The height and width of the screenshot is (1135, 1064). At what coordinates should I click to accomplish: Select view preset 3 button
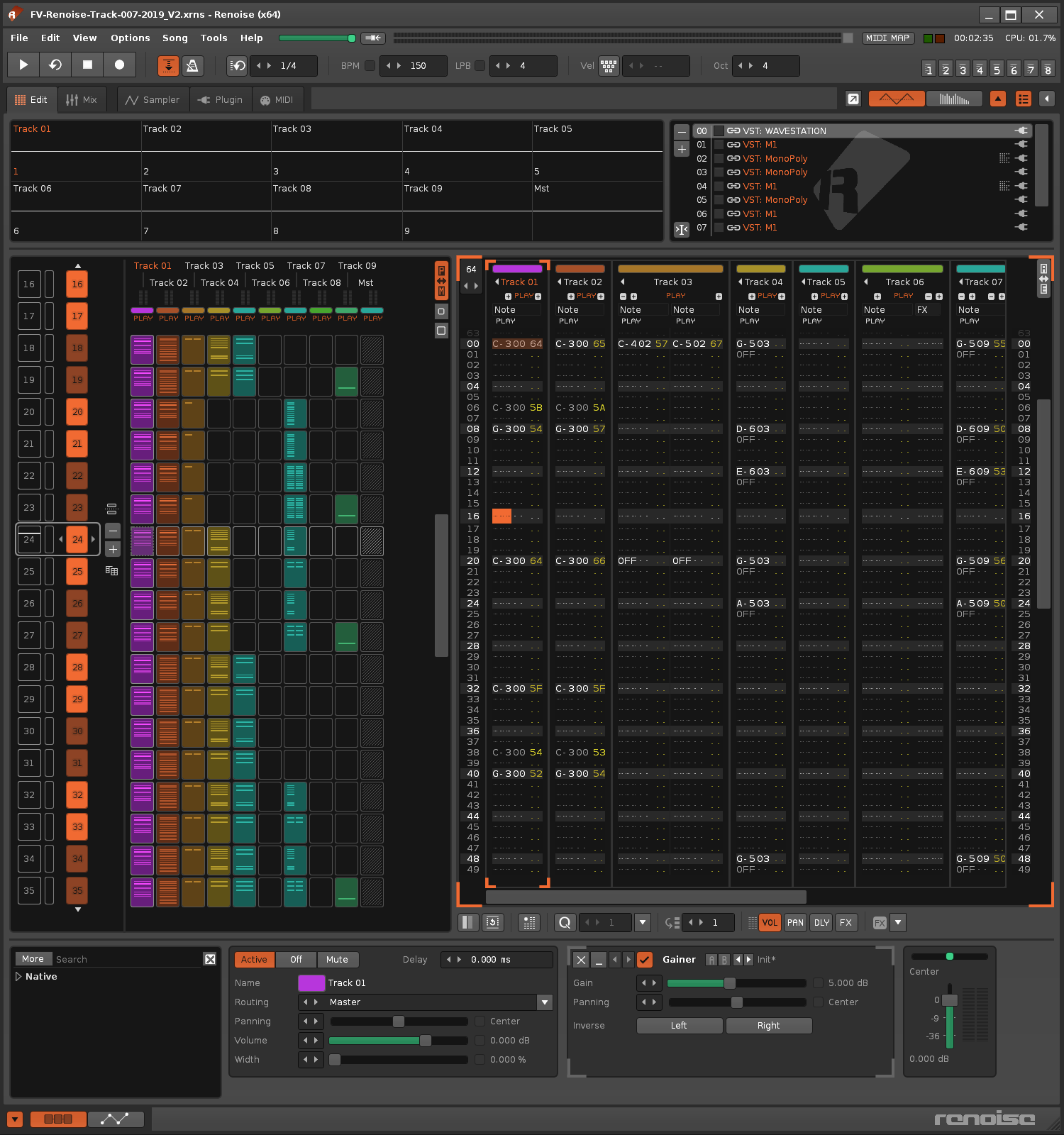(x=963, y=69)
